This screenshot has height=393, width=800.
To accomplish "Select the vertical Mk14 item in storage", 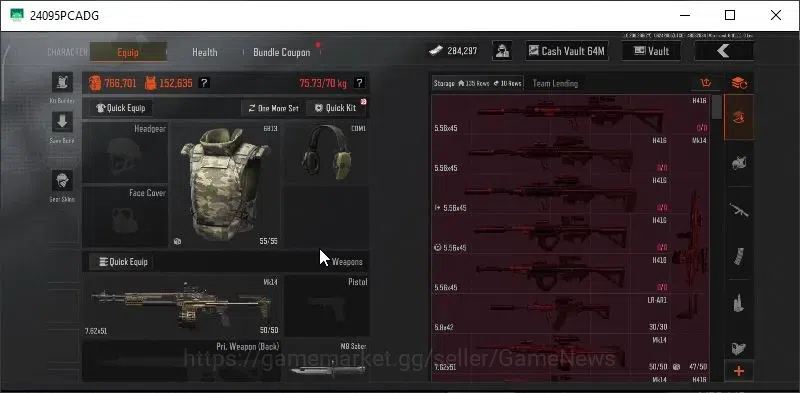I will coord(690,255).
